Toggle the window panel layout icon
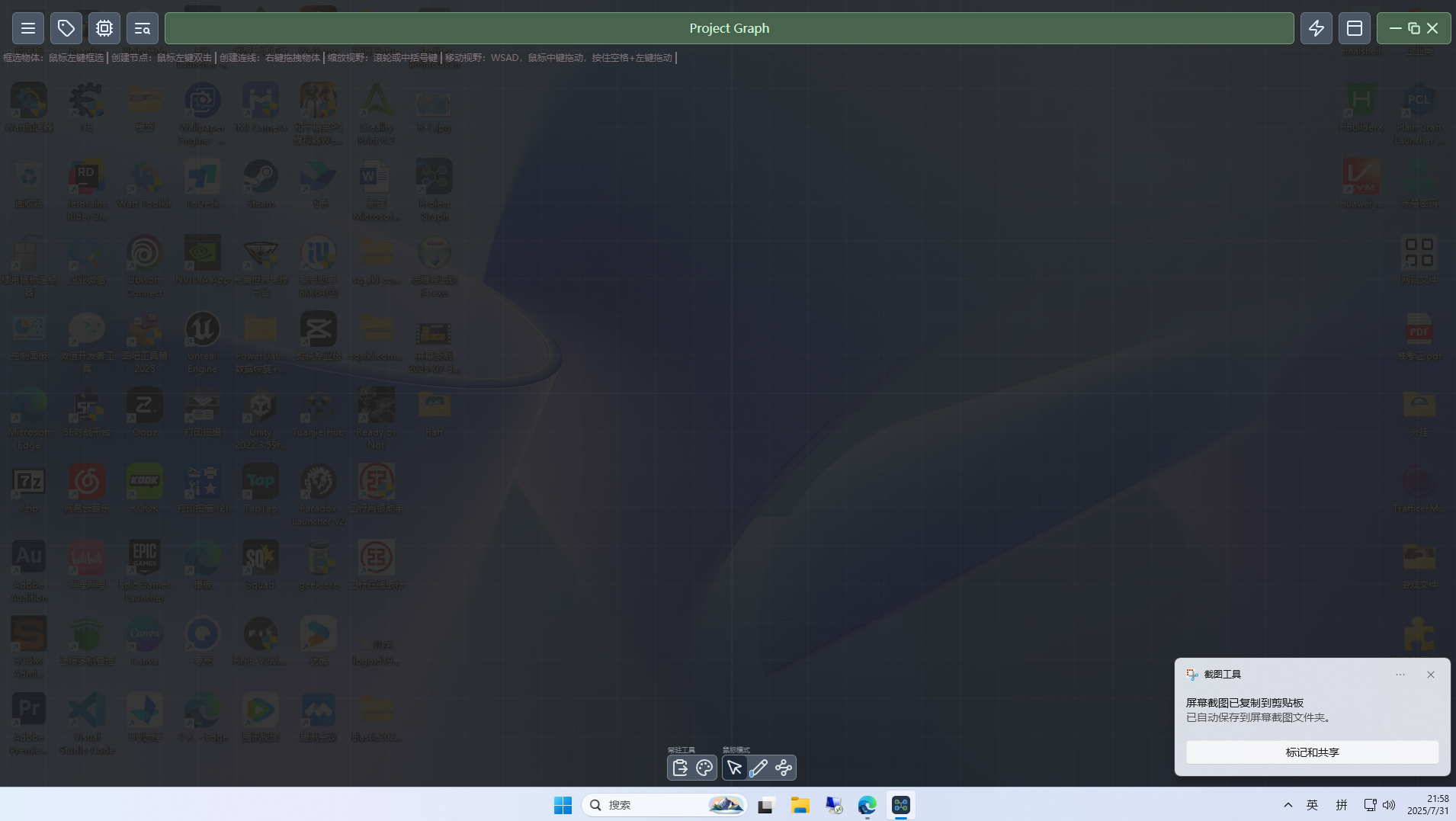 (1355, 28)
